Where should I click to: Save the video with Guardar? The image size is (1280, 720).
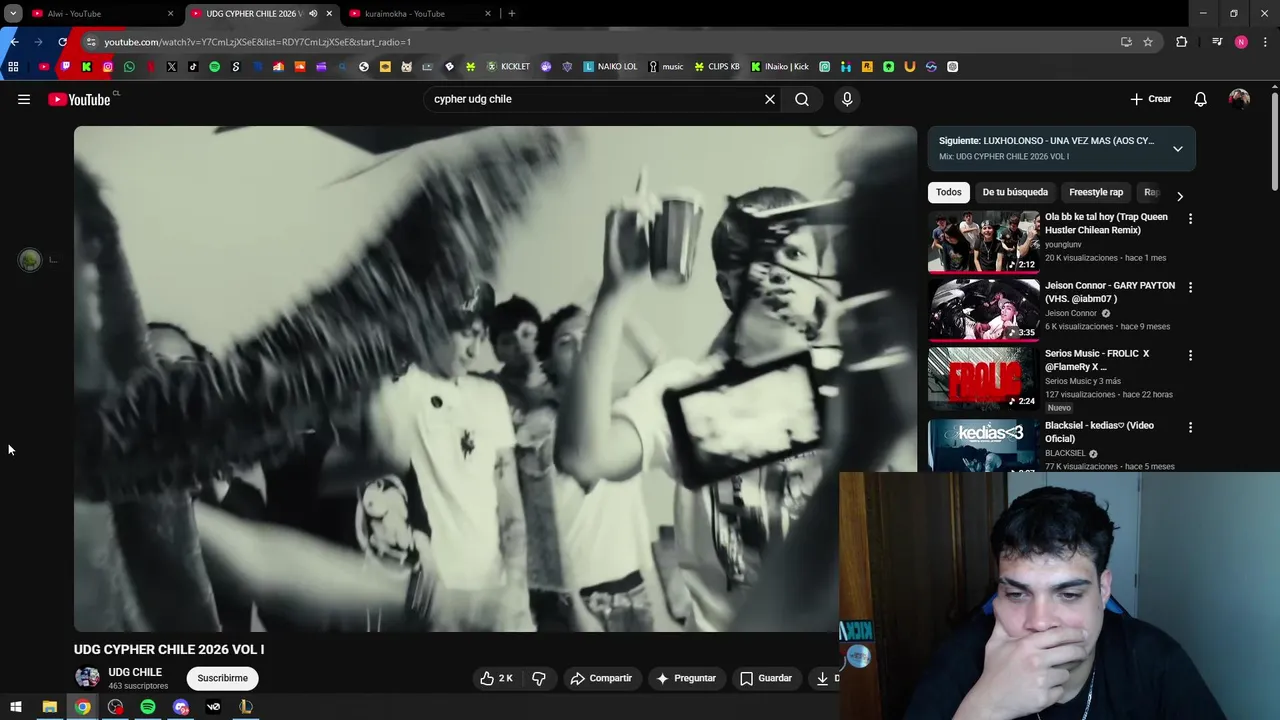765,678
